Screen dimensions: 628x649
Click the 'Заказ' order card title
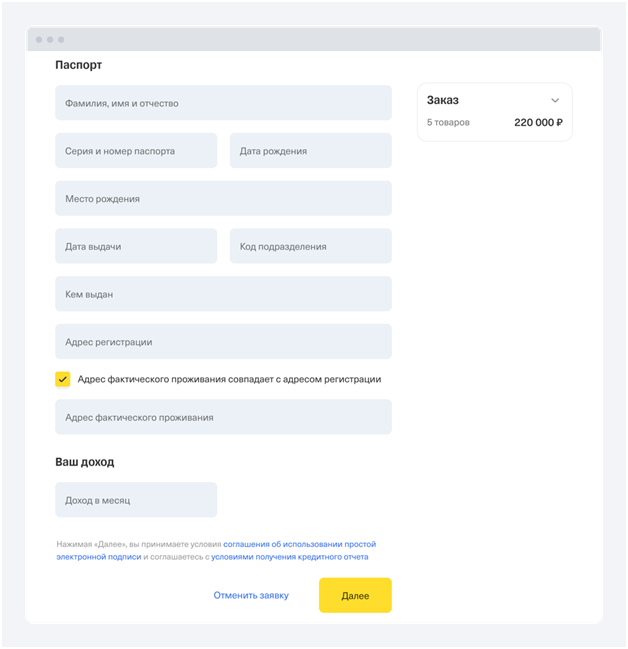click(x=443, y=100)
